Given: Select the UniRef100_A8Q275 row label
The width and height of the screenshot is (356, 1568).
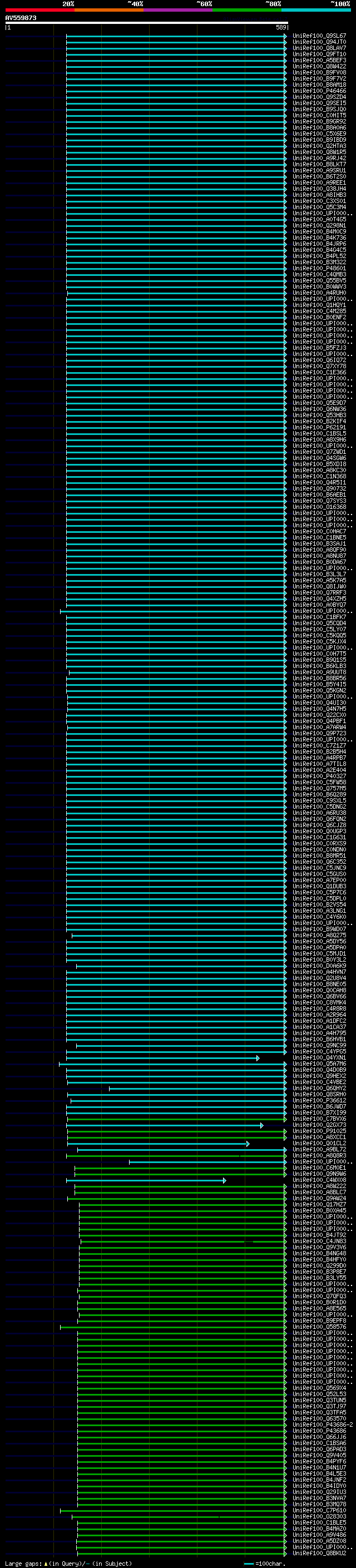Looking at the screenshot, I should point(319,936).
